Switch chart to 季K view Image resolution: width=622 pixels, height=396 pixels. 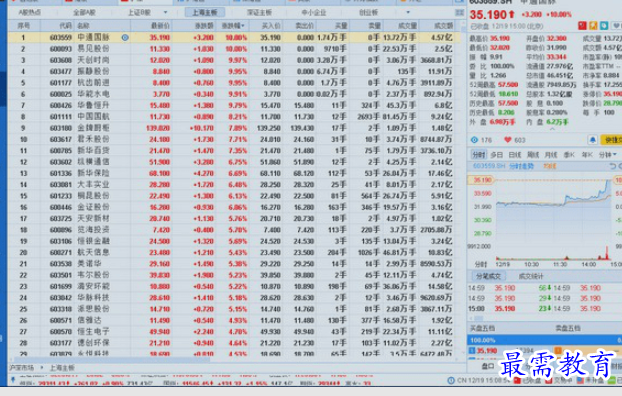click(569, 155)
